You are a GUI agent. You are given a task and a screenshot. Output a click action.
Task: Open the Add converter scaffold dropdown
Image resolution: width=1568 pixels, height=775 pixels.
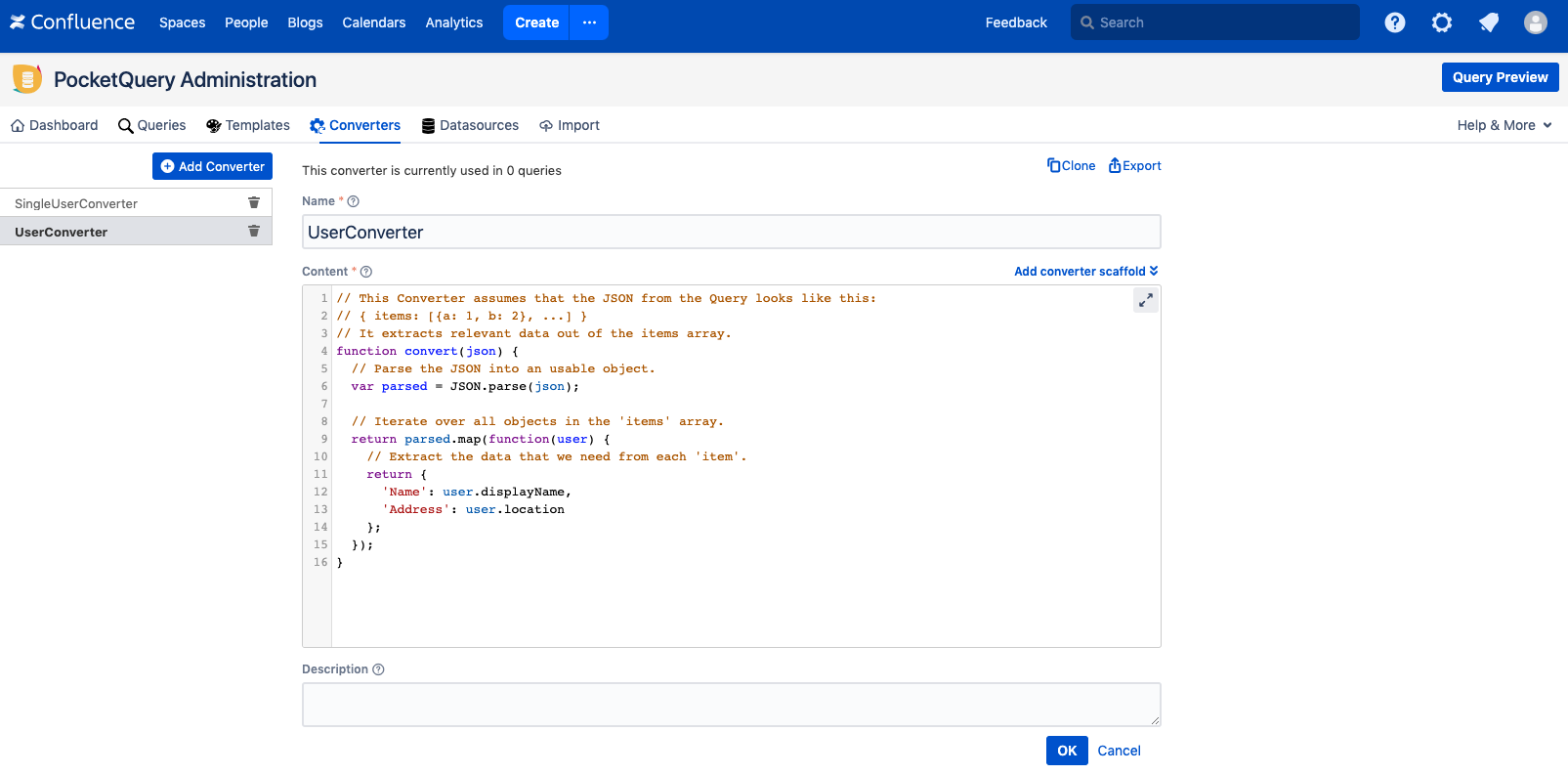(x=1085, y=272)
